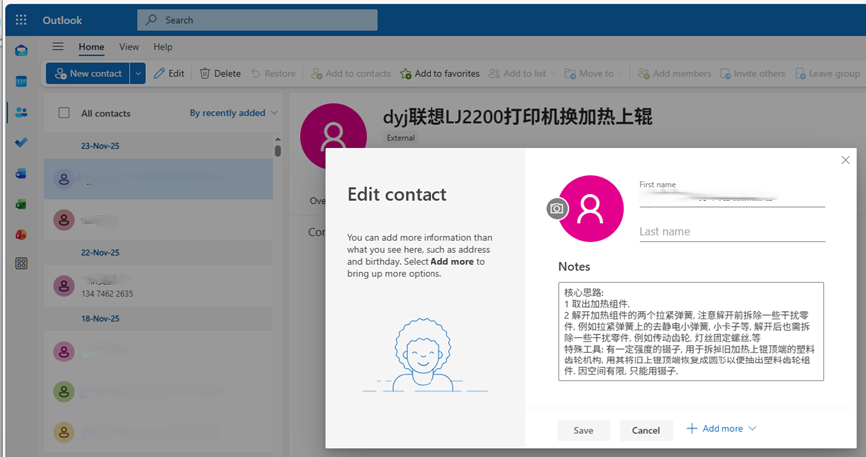The image size is (866, 457).
Task: Click the 18-Nov-25 date group header
Action: (x=100, y=319)
